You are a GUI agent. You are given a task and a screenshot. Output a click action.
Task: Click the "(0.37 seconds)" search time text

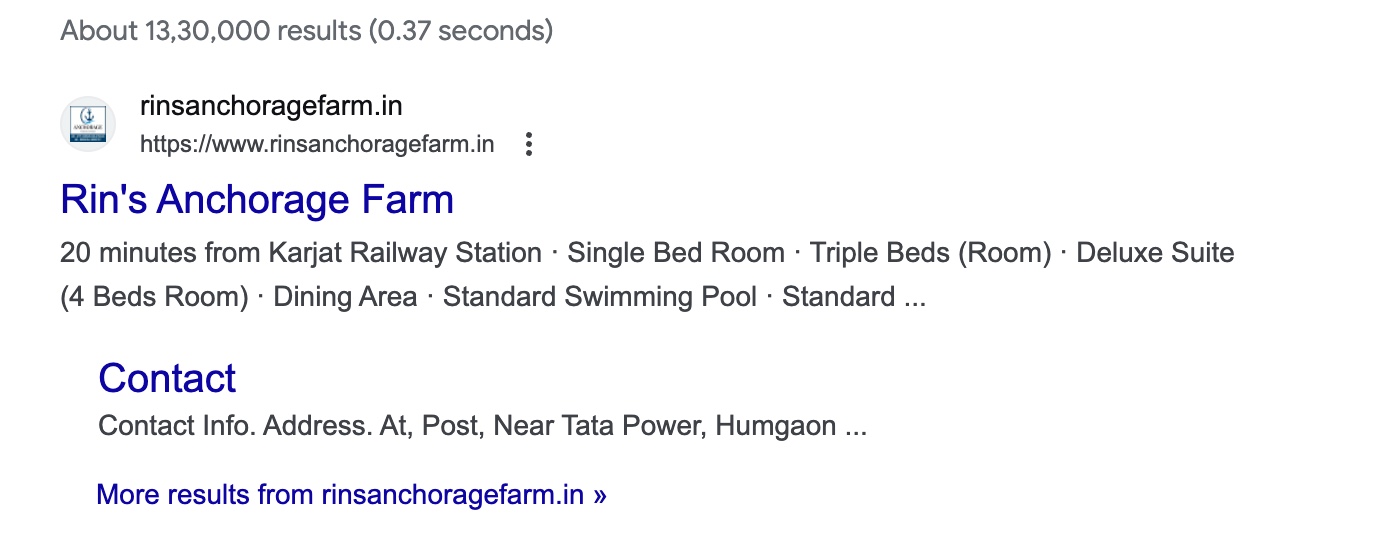tap(460, 30)
